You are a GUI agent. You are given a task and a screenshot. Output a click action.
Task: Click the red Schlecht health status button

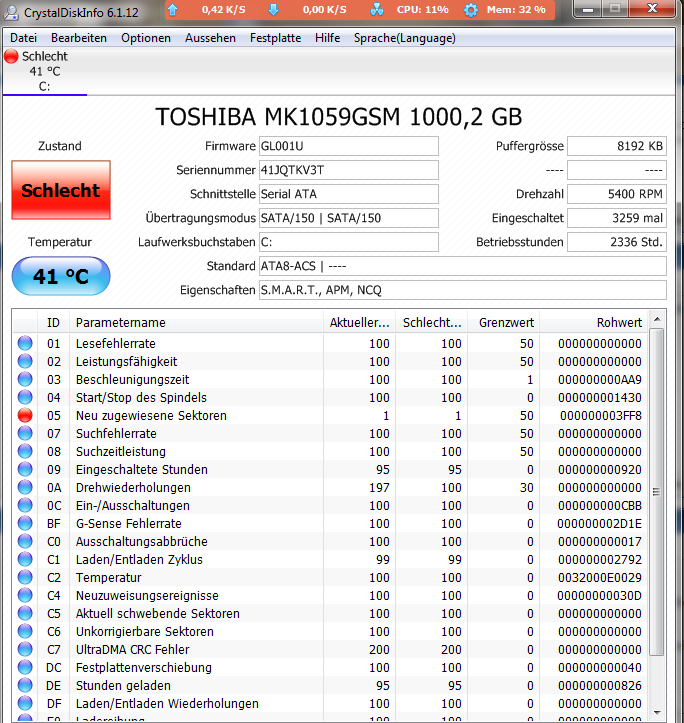(x=61, y=190)
